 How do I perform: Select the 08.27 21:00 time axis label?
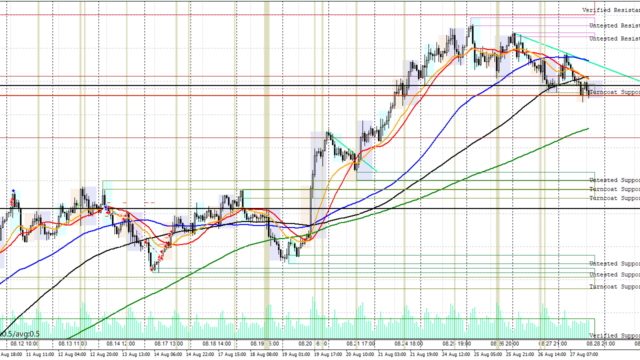(553, 344)
